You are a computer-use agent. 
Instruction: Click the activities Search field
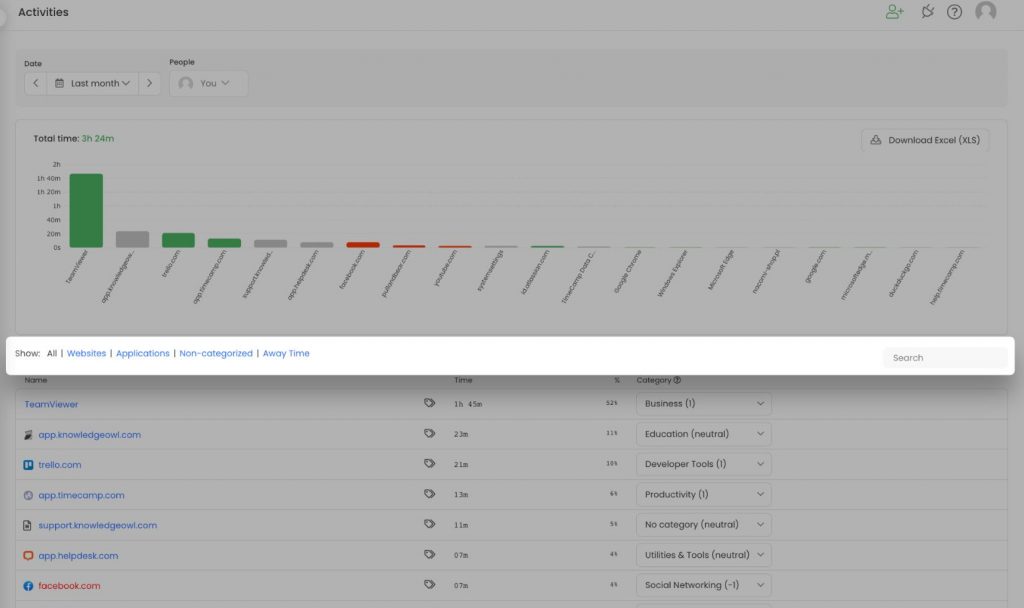[945, 358]
